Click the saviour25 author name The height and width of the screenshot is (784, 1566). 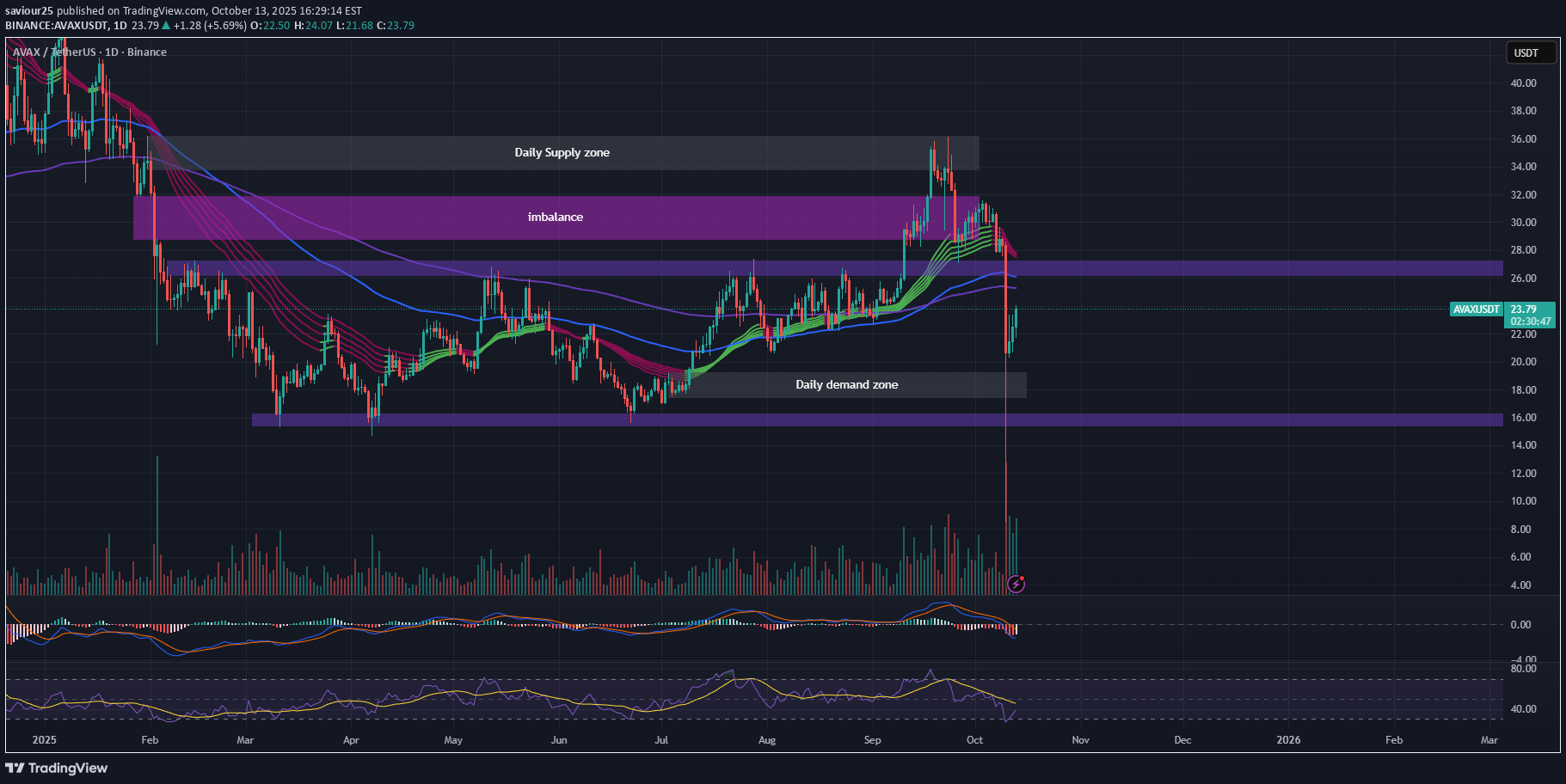click(x=29, y=11)
